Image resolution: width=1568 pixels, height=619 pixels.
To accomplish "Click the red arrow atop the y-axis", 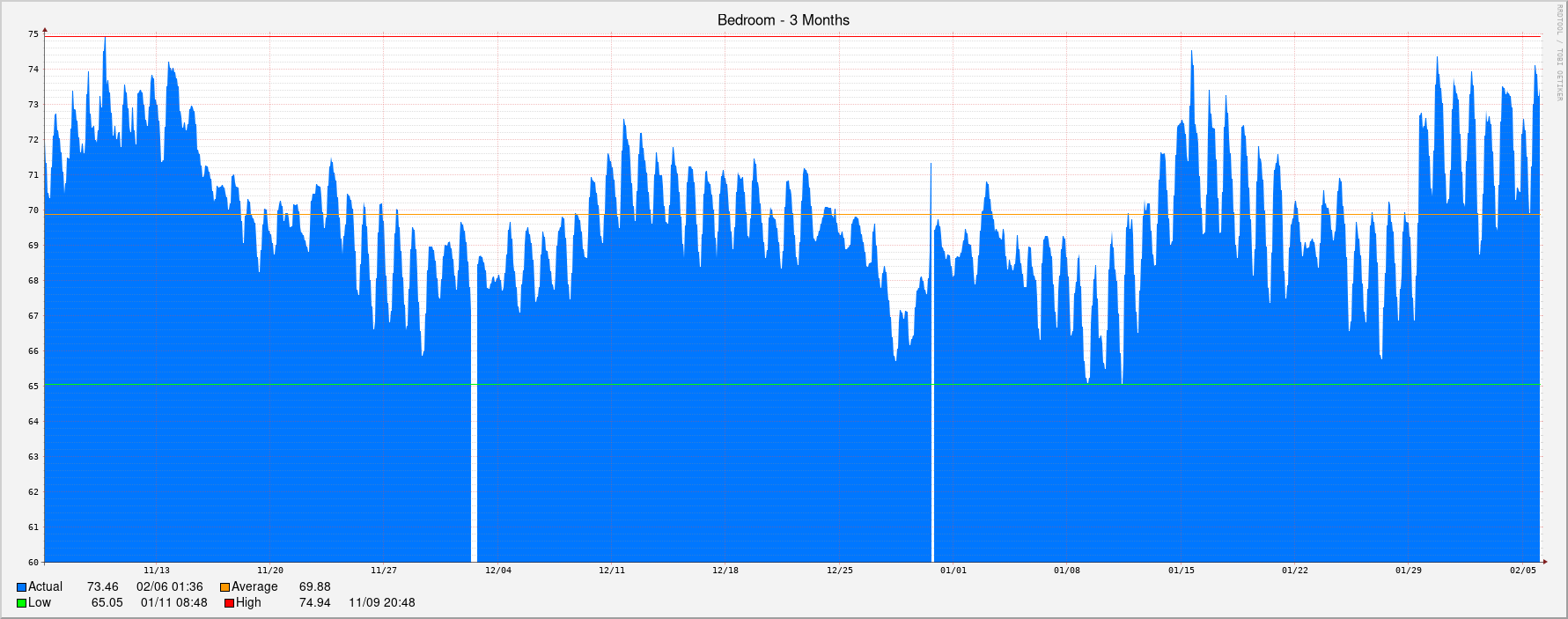I will (x=45, y=30).
